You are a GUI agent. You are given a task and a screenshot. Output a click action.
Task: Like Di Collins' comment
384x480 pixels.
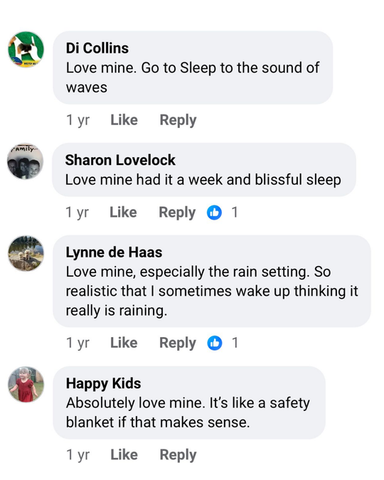click(124, 120)
